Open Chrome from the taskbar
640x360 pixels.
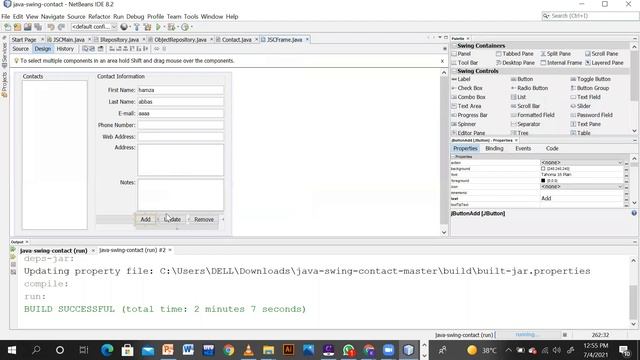(229, 350)
